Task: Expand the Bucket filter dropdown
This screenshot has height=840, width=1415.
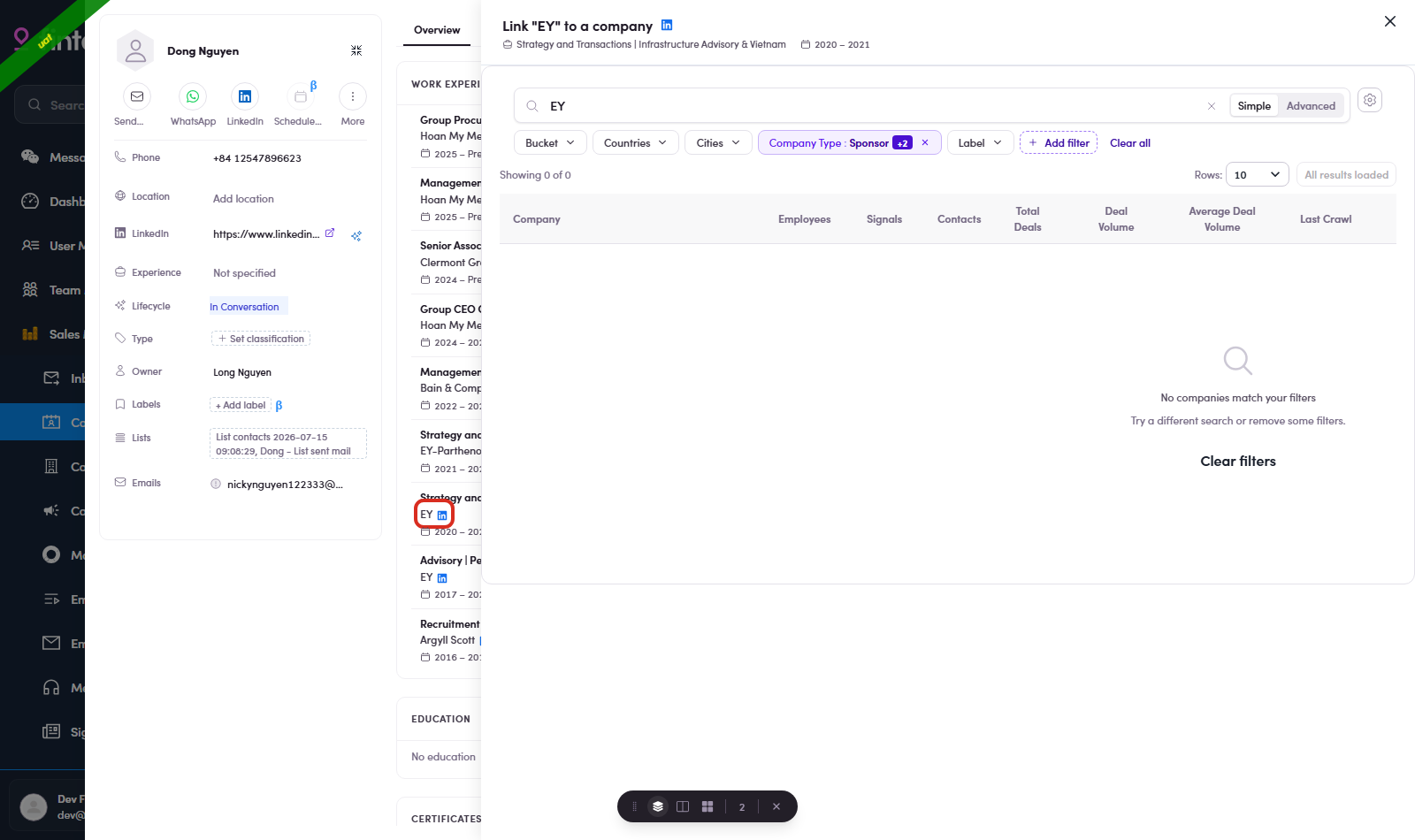Action: click(550, 142)
